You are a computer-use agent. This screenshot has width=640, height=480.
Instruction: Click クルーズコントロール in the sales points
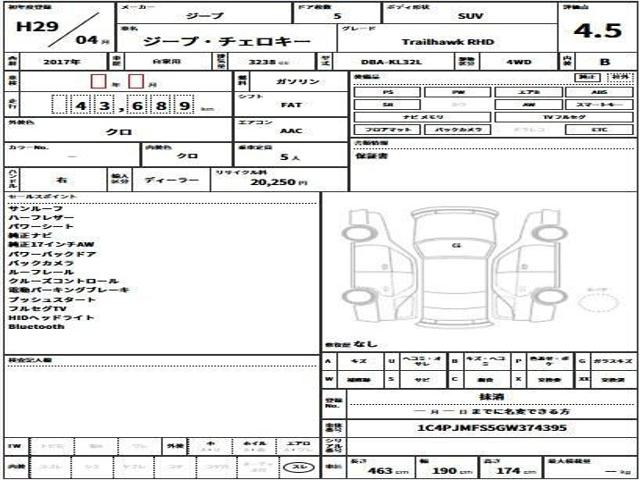coord(63,281)
